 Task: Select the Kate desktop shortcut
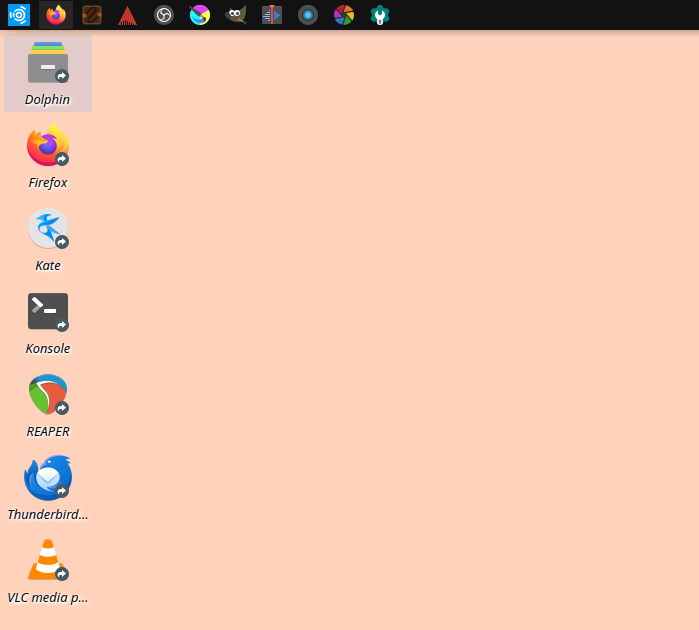click(x=48, y=239)
